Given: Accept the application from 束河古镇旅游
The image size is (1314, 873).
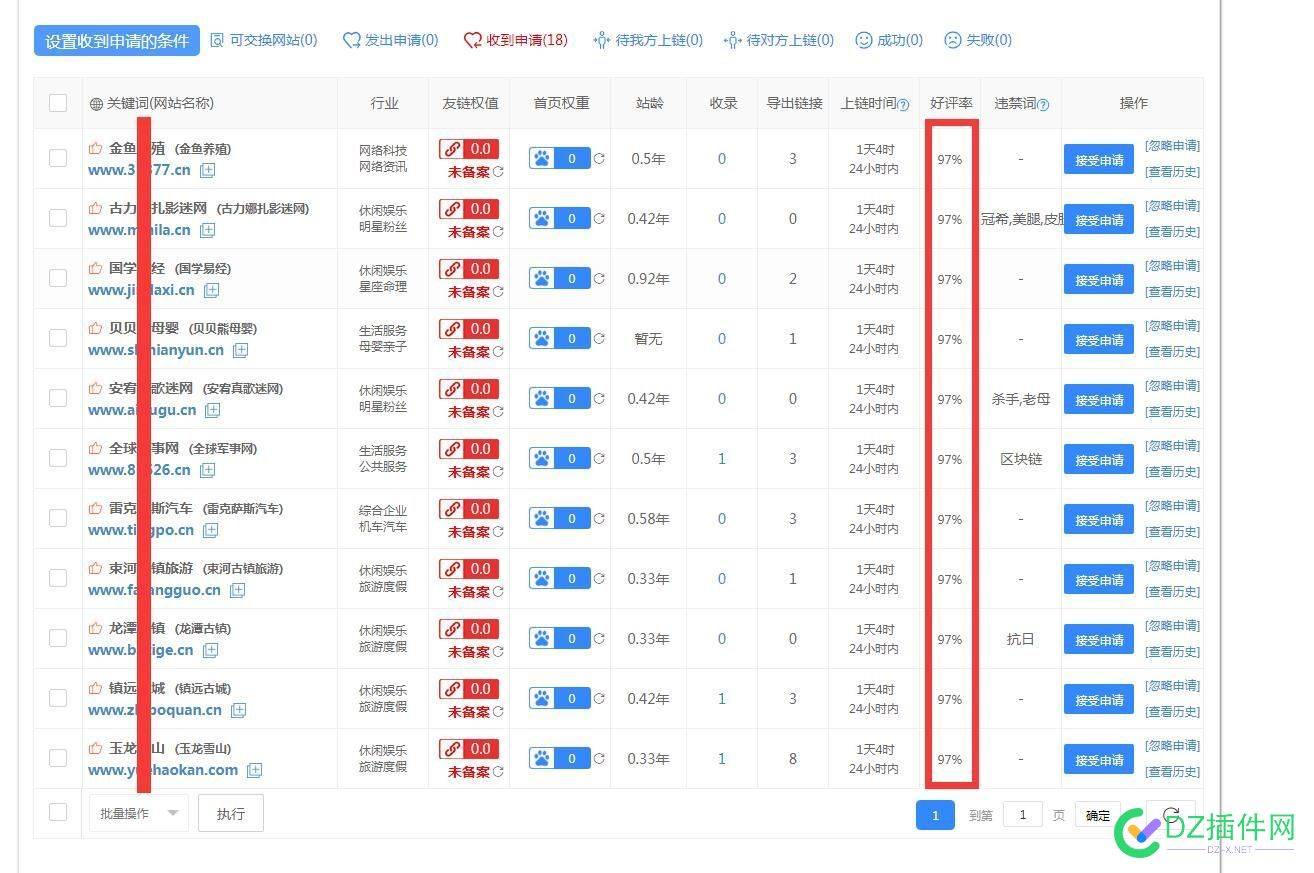Looking at the screenshot, I should pyautogui.click(x=1099, y=579).
